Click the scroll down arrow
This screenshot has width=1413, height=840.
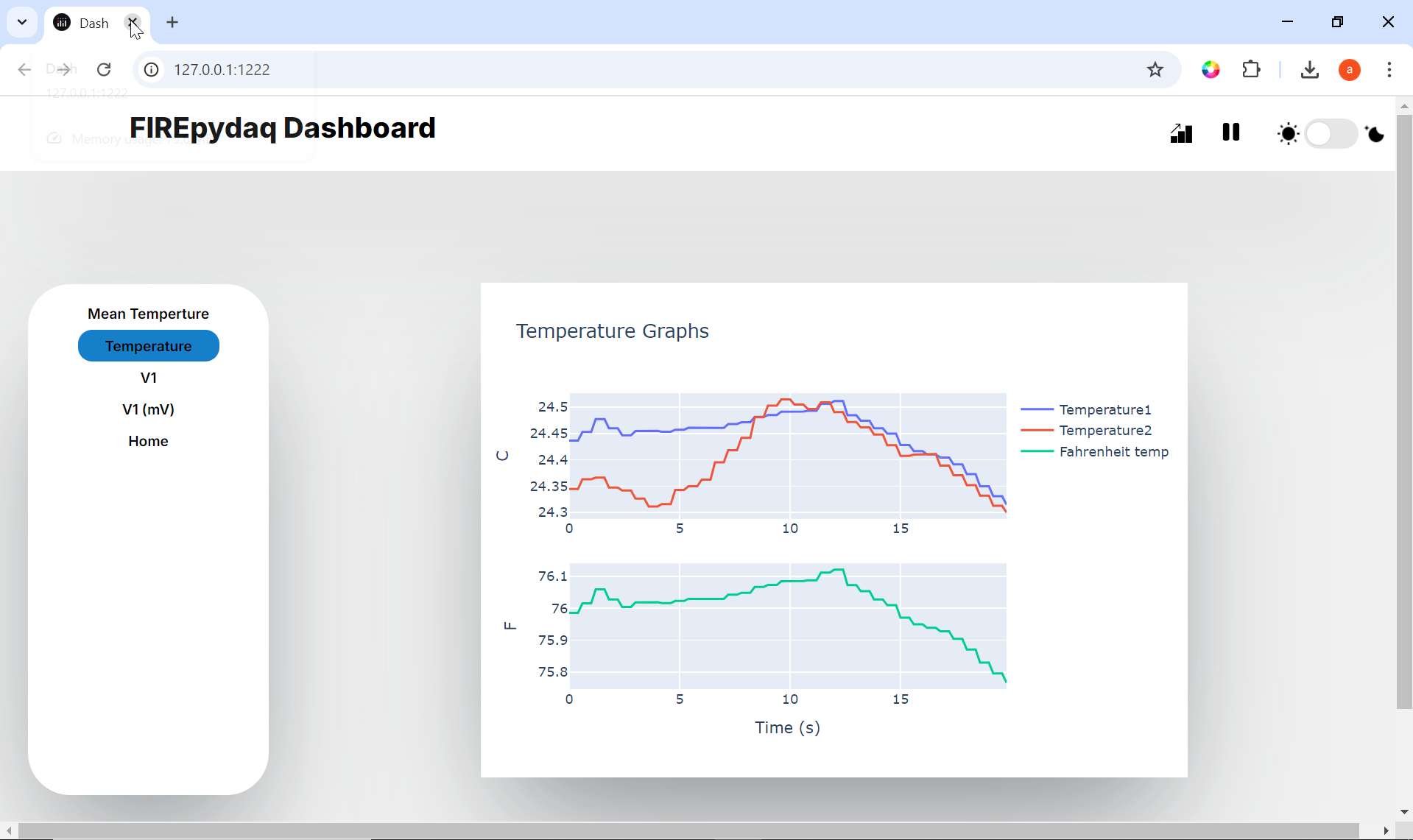(1404, 812)
